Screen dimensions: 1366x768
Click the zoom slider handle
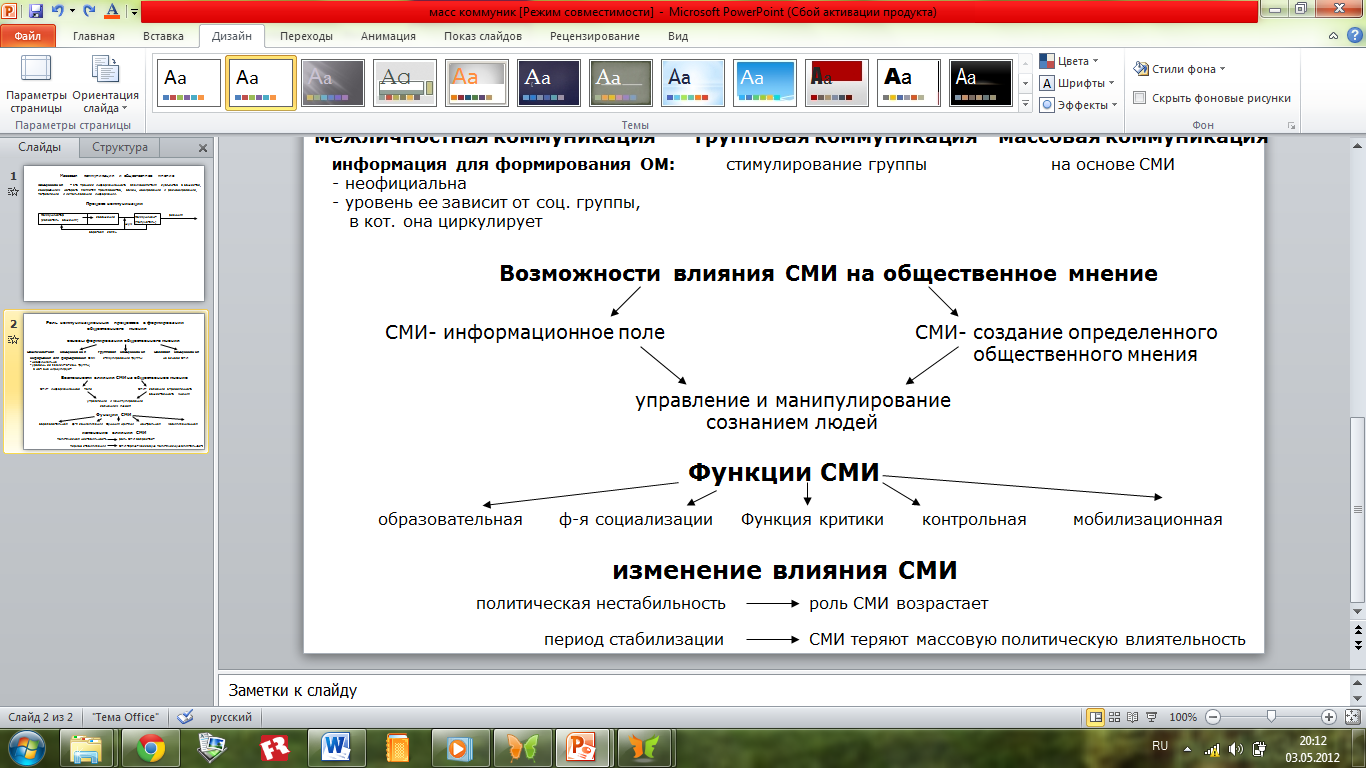(1271, 717)
